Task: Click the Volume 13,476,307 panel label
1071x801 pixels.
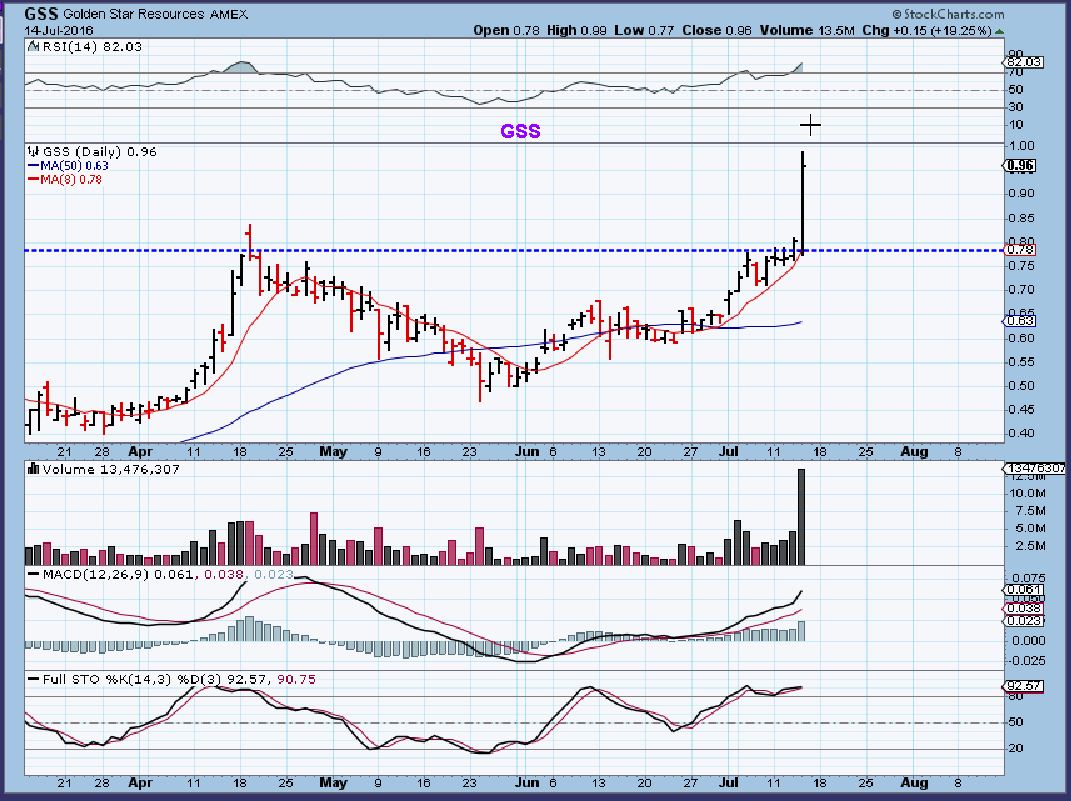Action: (x=111, y=469)
